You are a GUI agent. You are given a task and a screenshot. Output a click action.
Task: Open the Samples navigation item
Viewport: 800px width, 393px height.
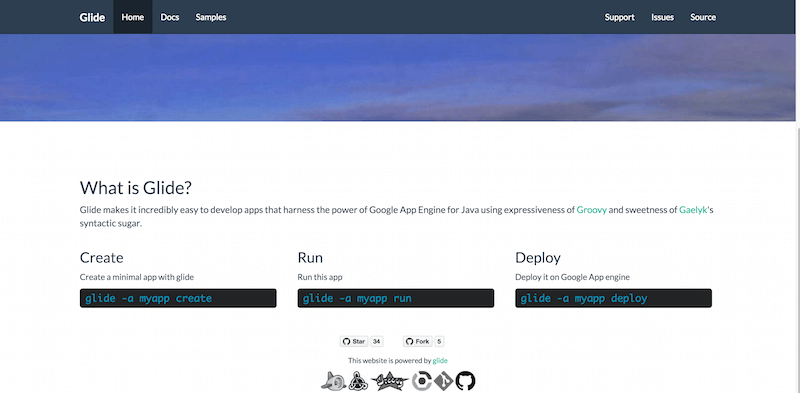click(211, 17)
